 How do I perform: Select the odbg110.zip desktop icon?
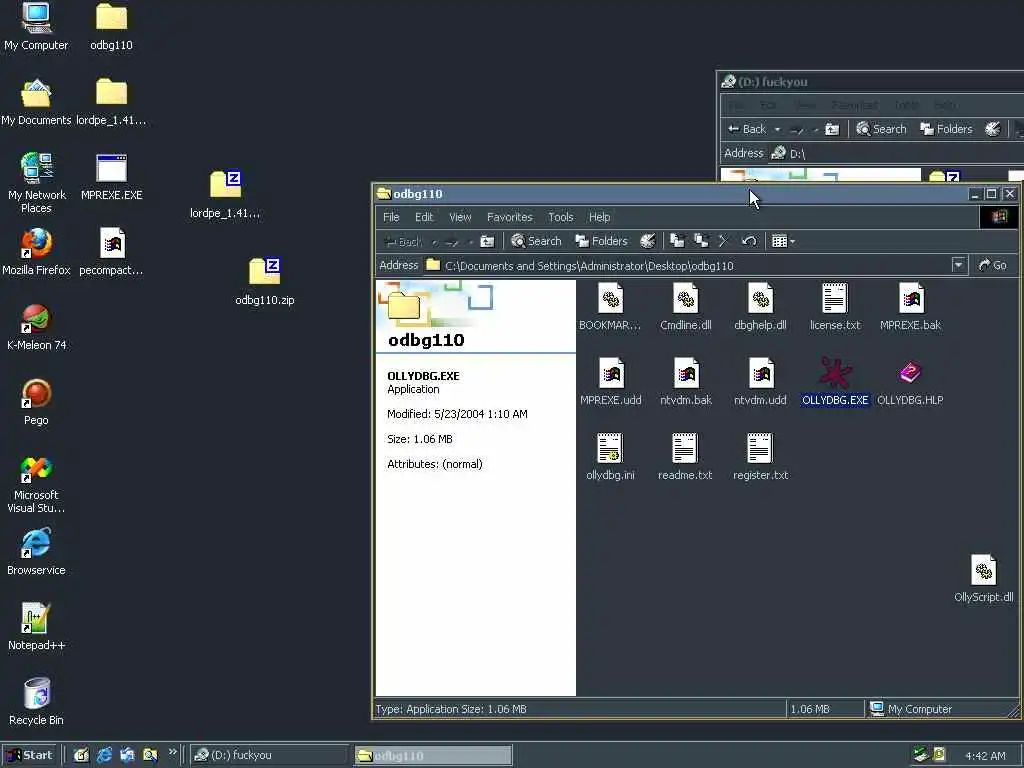(264, 281)
